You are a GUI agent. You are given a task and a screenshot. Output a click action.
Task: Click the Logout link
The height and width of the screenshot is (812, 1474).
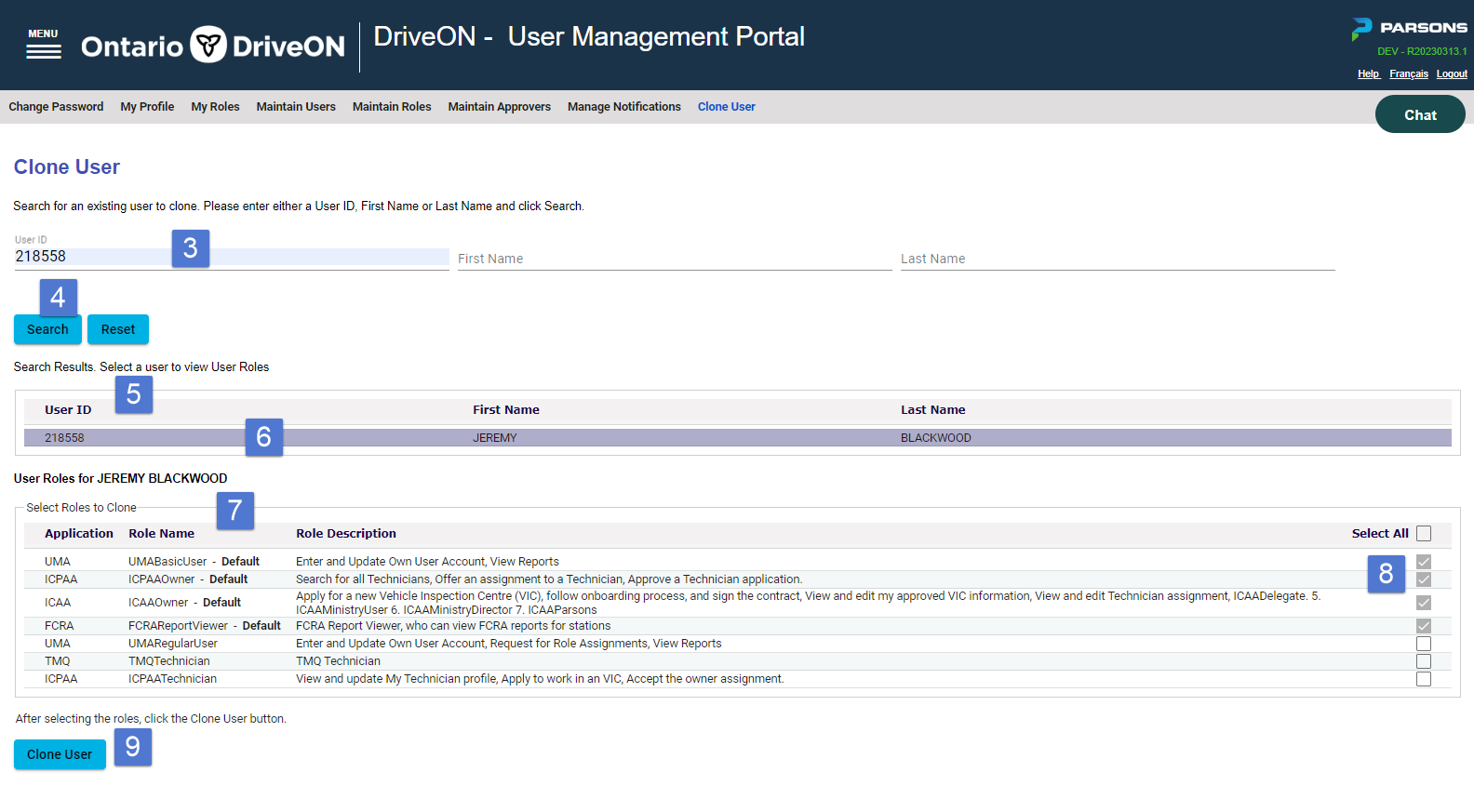(1451, 74)
